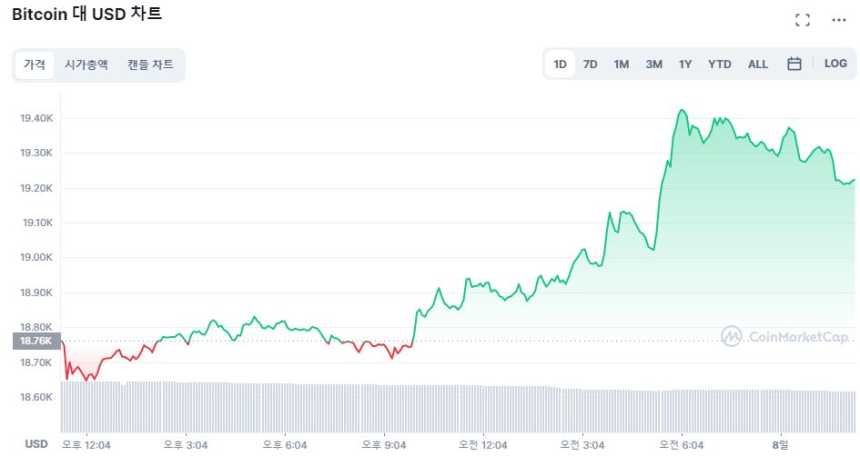Click the 오전 6:04 time axis label

pos(681,444)
